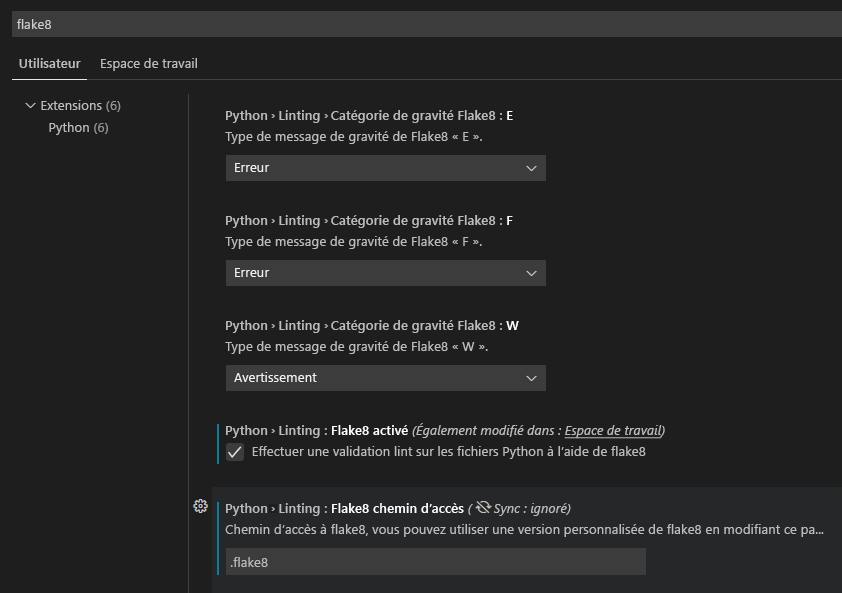Click chevron icon on F severity dropdown
Screen dimensions: 842x593
pos(533,272)
